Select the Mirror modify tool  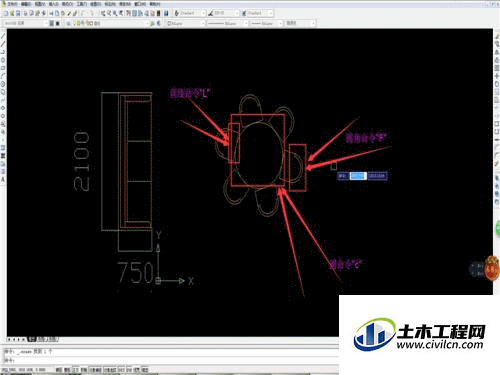[x=497, y=52]
